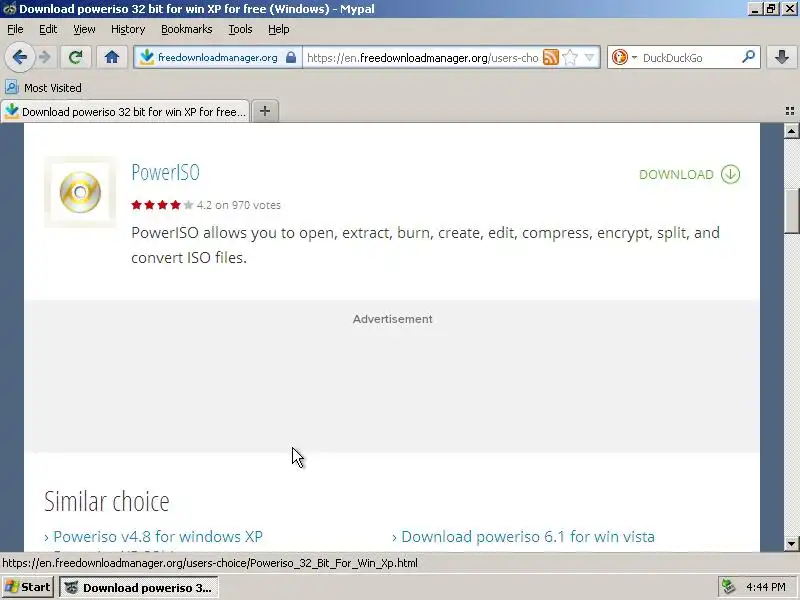
Task: Click the vertical scrollbar thumb
Action: pyautogui.click(x=791, y=211)
